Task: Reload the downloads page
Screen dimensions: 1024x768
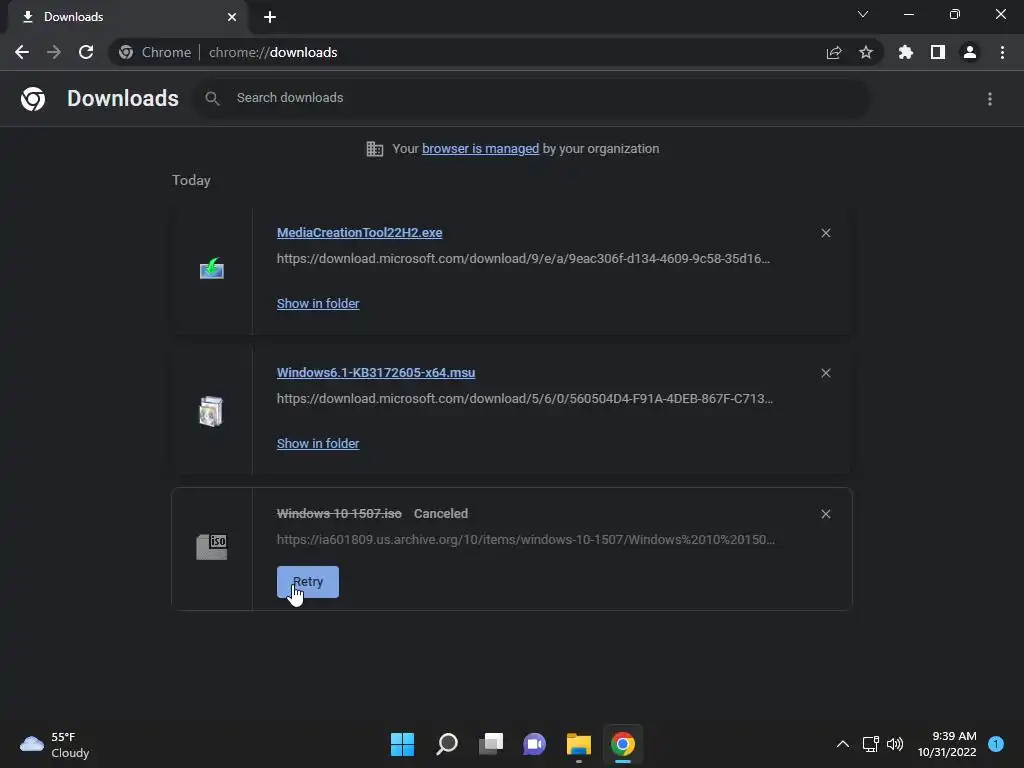Action: (x=86, y=52)
